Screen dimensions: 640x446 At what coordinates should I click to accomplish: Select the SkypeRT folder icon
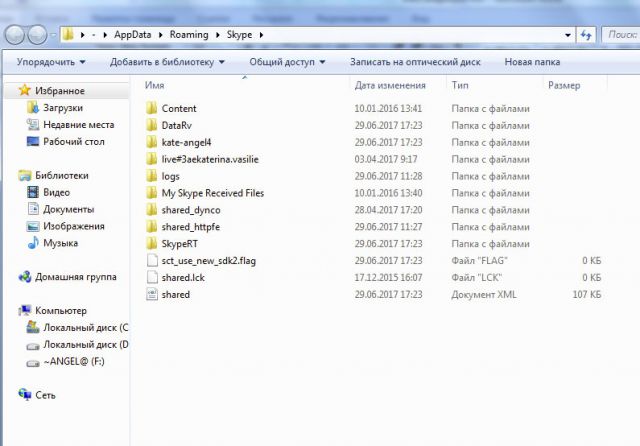[151, 244]
